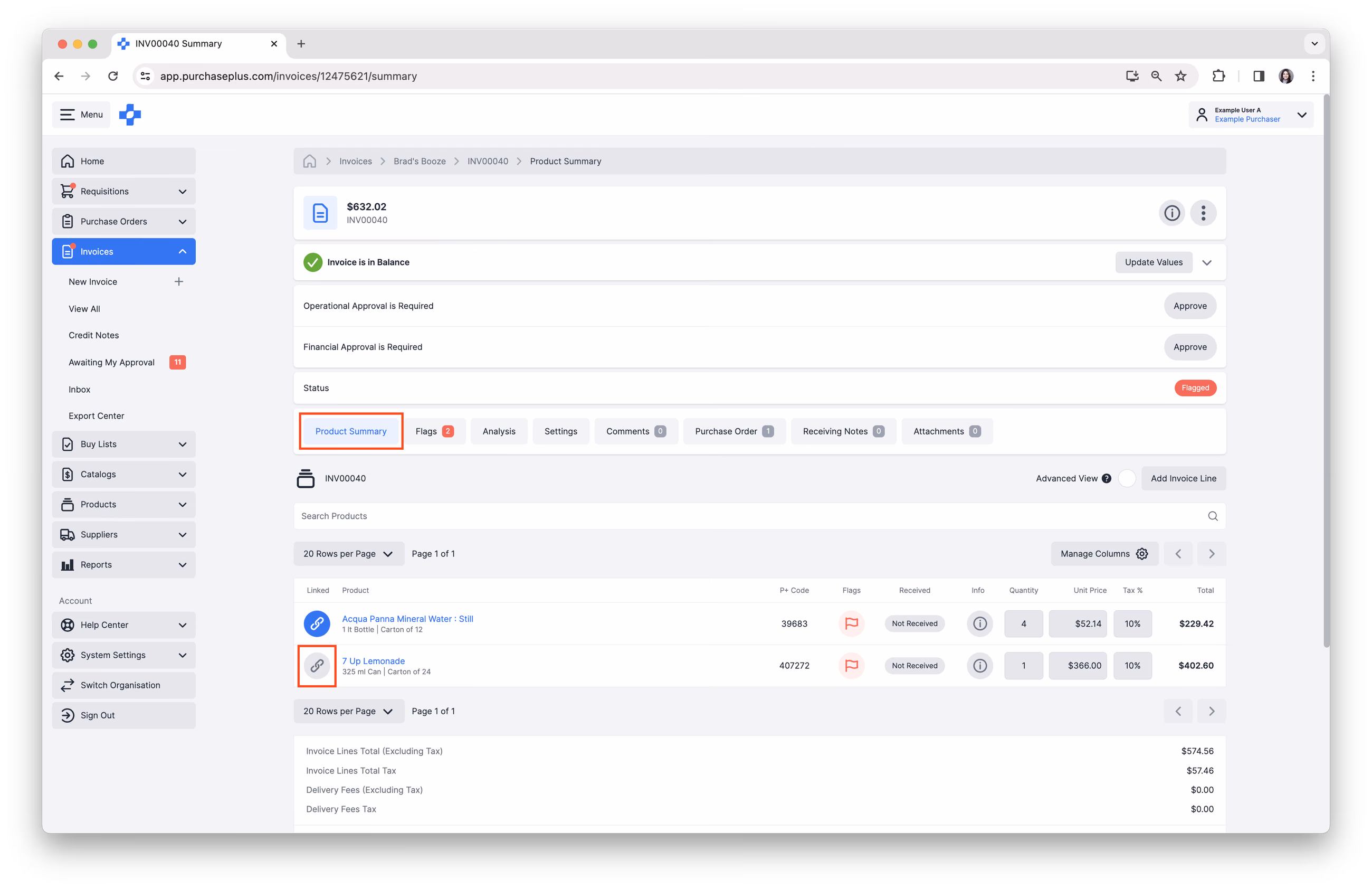Click the bottom previous page arrow
The image size is (1372, 889).
[1178, 711]
